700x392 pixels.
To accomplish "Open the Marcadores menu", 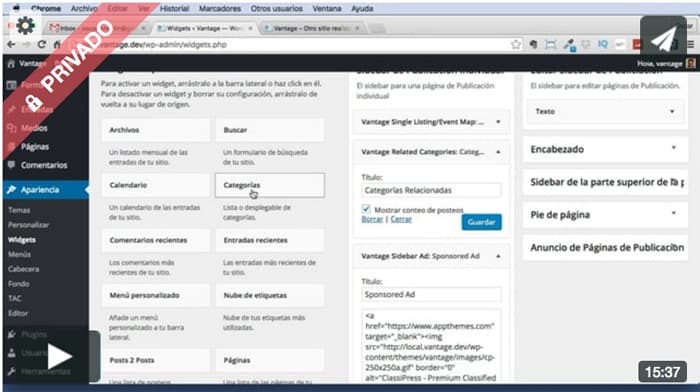I will [x=220, y=8].
